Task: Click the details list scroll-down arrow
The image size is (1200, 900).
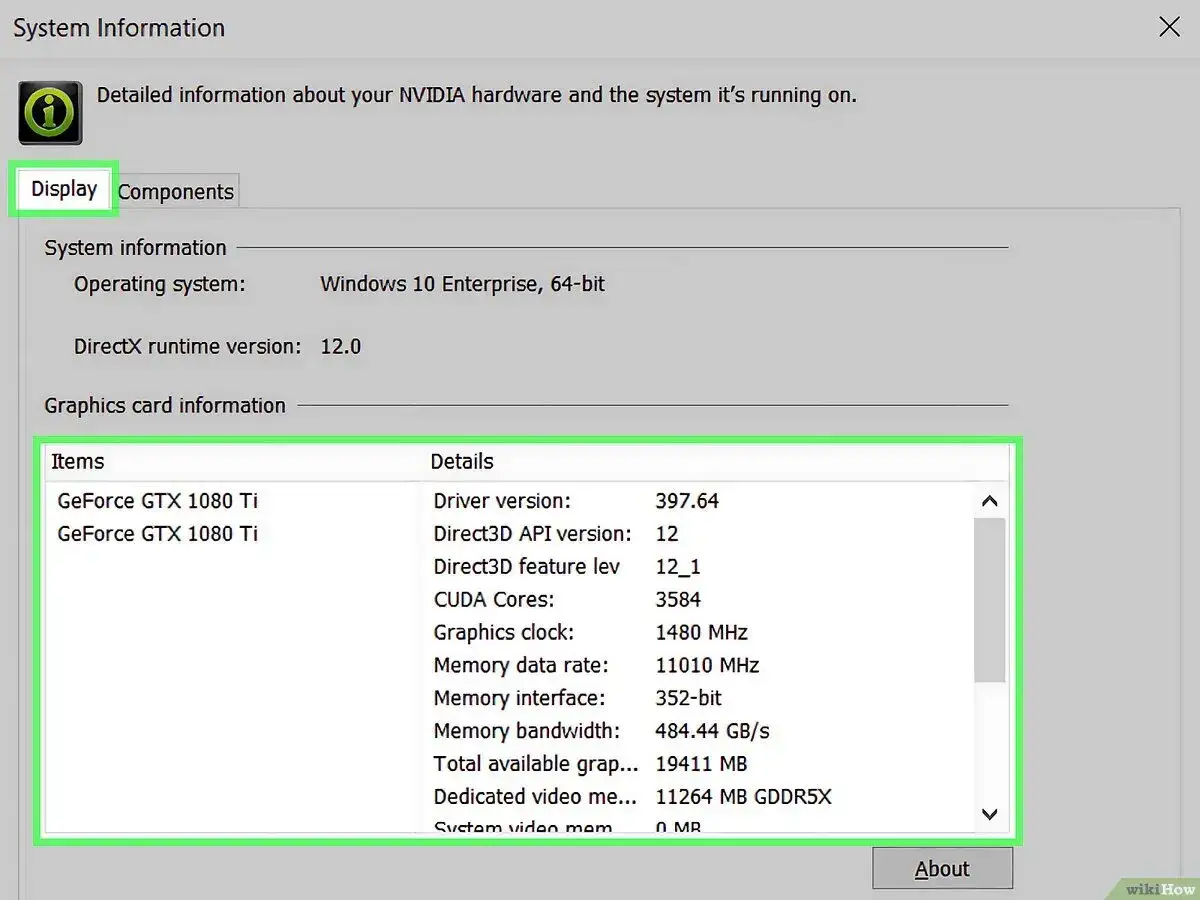Action: point(990,814)
